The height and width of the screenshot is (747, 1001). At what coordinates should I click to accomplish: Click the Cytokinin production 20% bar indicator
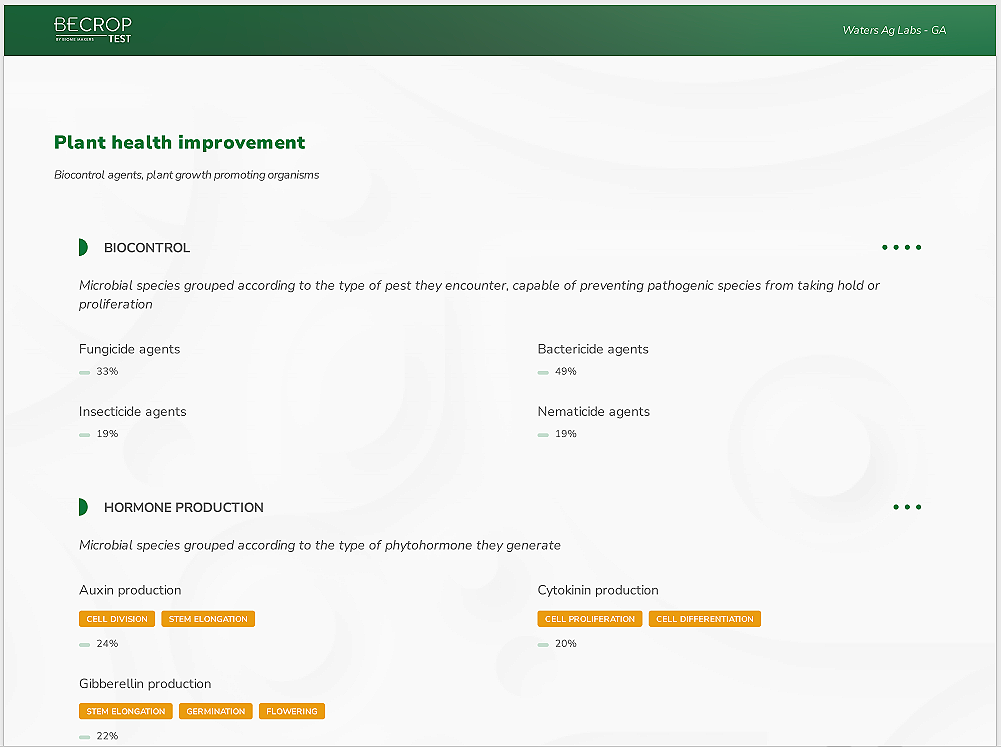[543, 645]
